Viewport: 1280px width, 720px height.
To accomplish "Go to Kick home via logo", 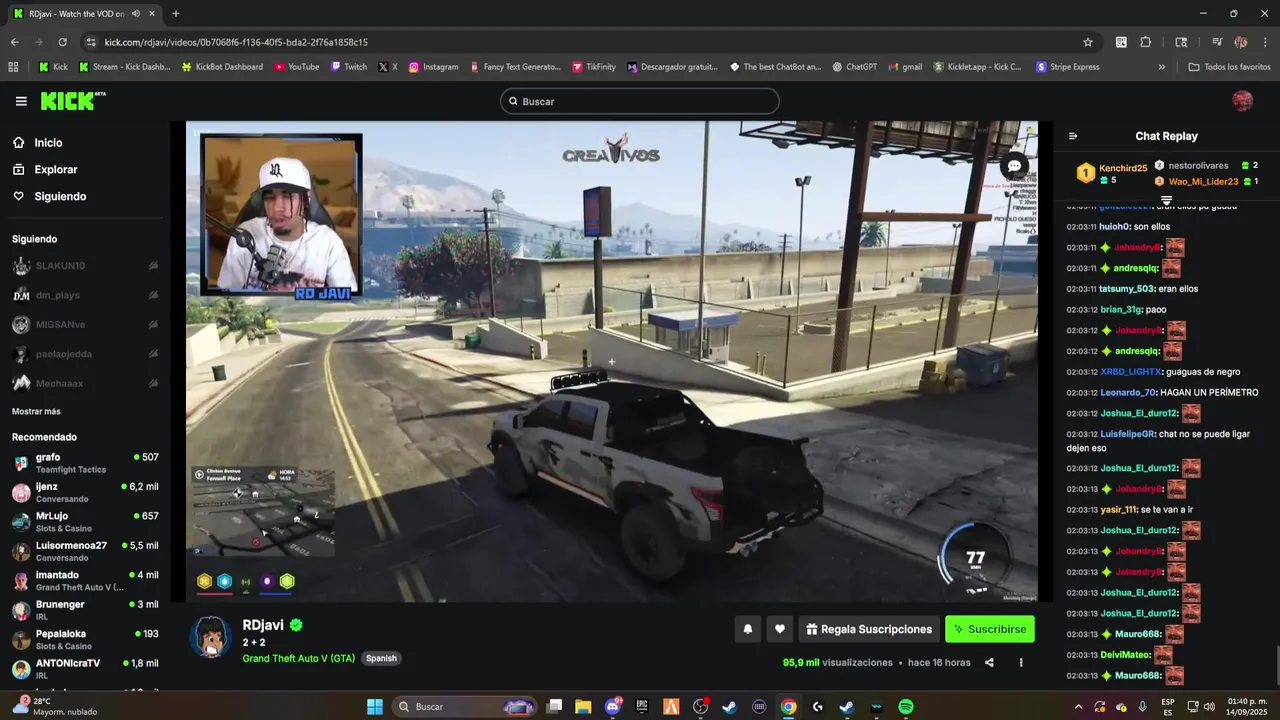I will pyautogui.click(x=73, y=101).
